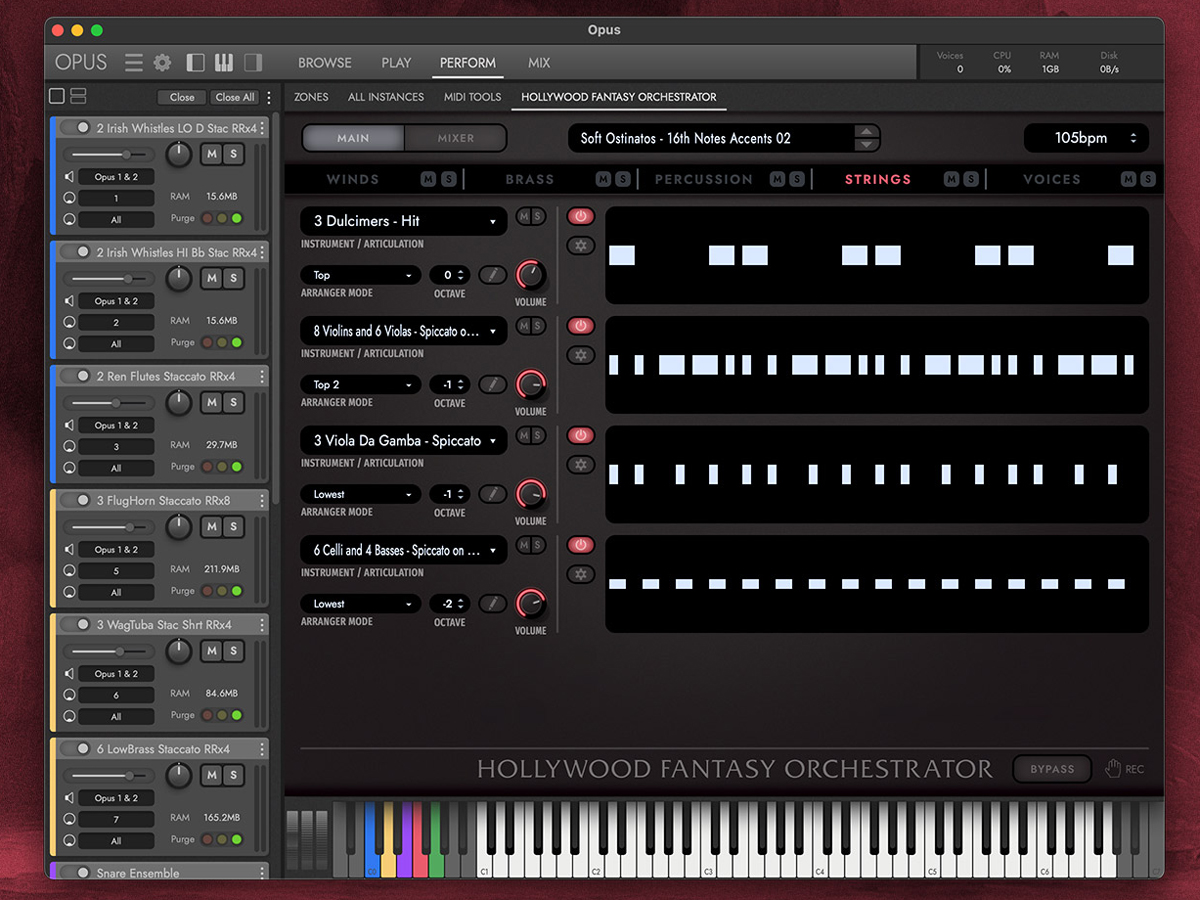1200x900 pixels.
Task: Toggle right sidebar panel icon
Action: (253, 63)
